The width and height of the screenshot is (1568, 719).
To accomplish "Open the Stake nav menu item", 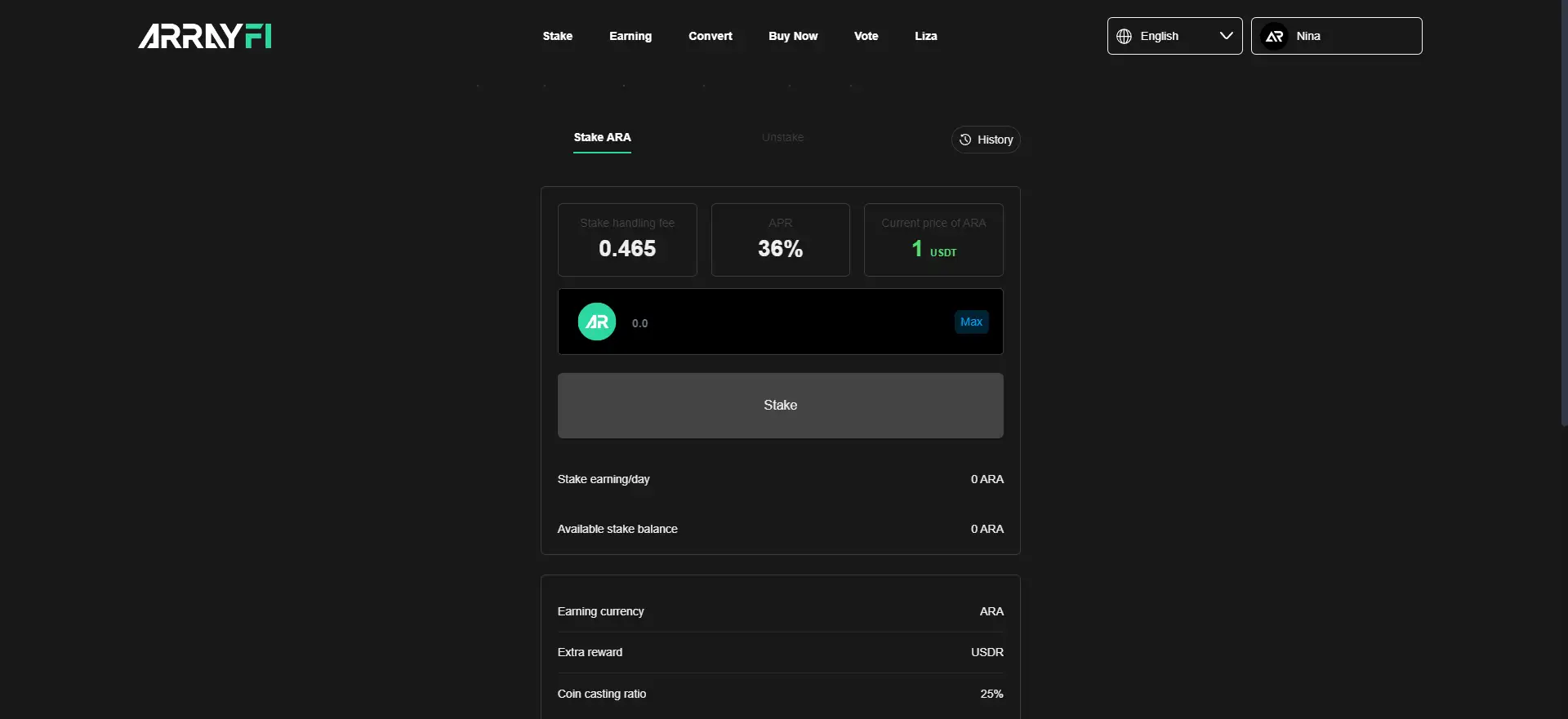I will pyautogui.click(x=558, y=36).
